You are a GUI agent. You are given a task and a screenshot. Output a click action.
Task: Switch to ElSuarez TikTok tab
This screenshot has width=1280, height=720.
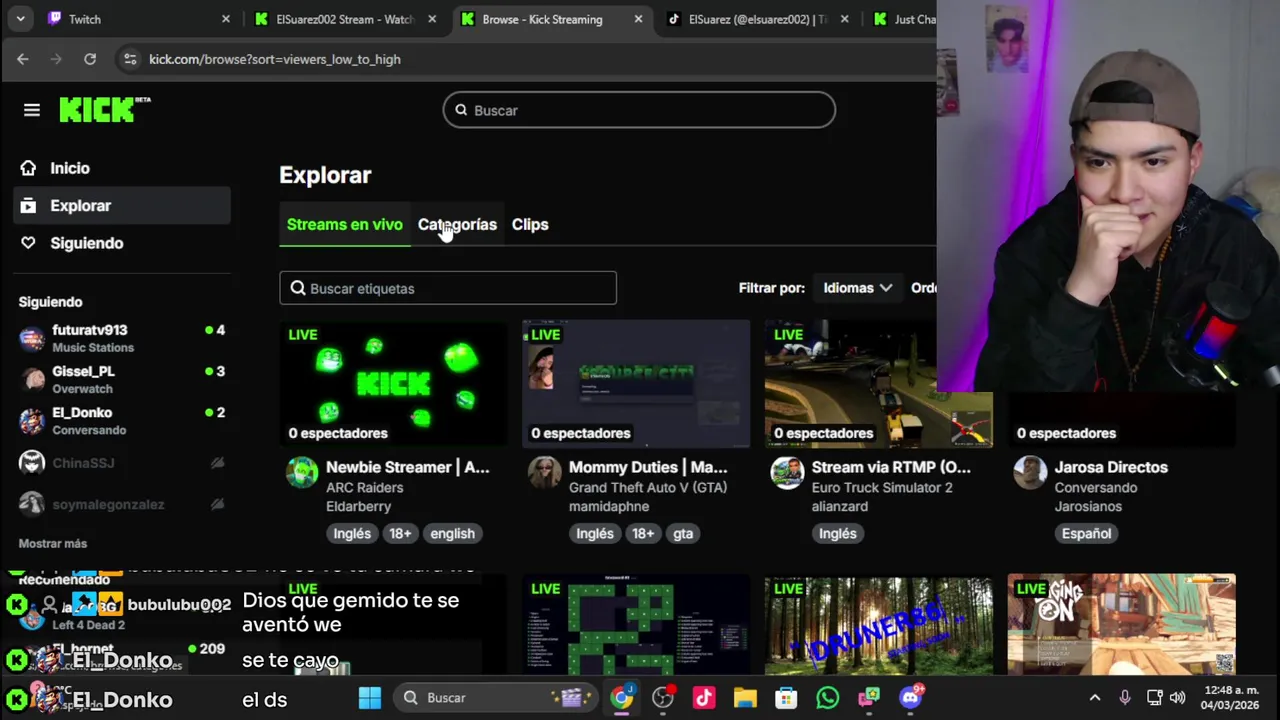[758, 19]
